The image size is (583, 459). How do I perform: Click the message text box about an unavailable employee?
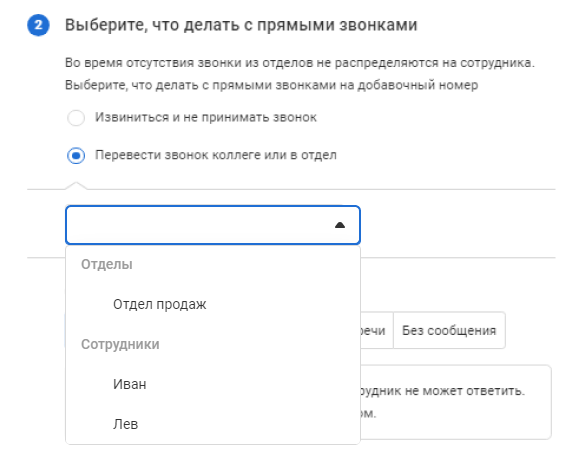(455, 402)
